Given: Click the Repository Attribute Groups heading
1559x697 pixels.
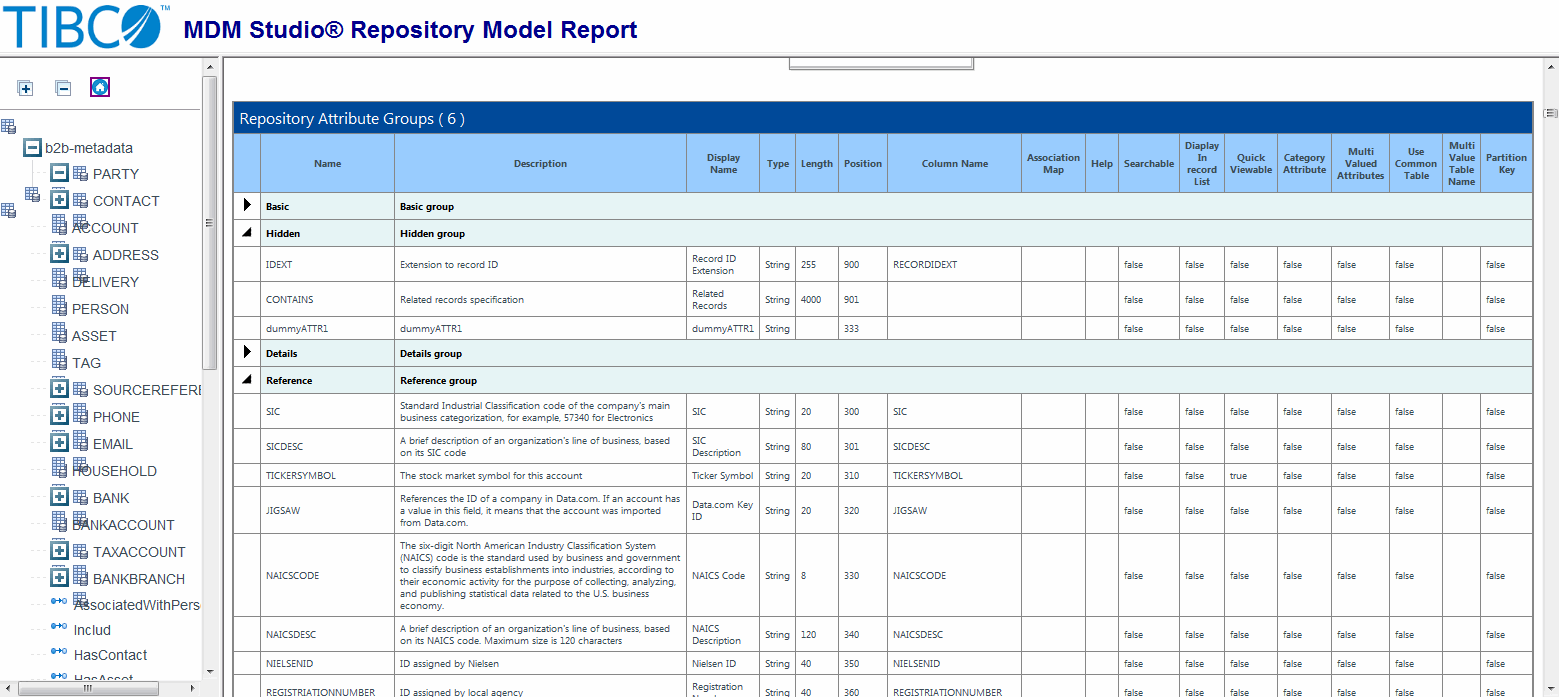Looking at the screenshot, I should click(x=352, y=119).
